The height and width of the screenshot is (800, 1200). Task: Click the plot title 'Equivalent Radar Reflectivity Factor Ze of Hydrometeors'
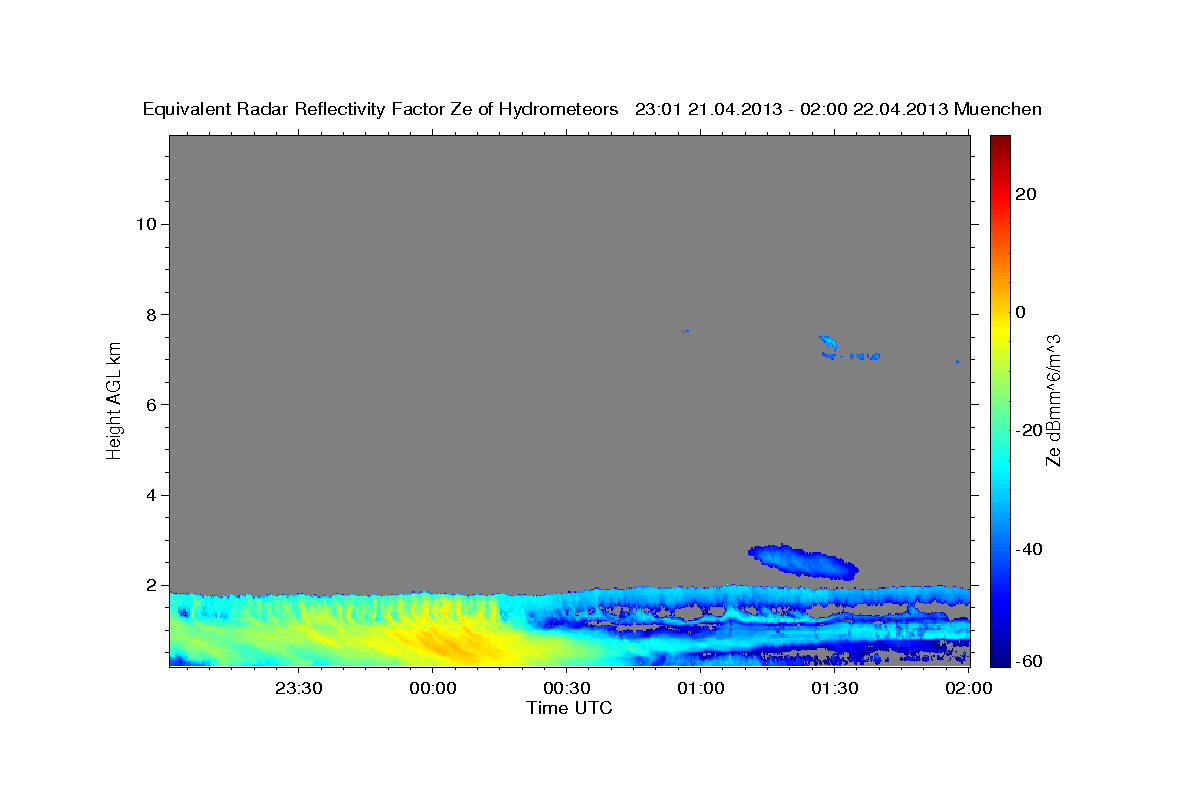380,109
